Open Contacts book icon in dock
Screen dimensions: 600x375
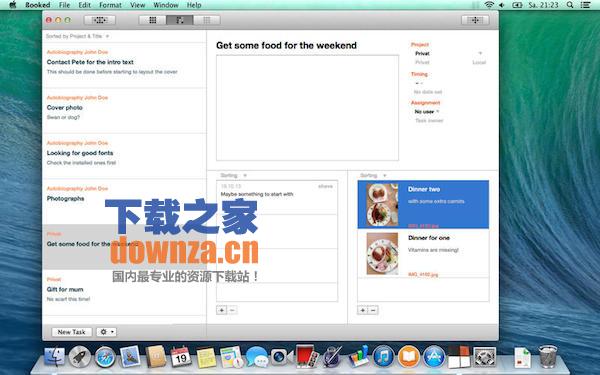[155, 357]
